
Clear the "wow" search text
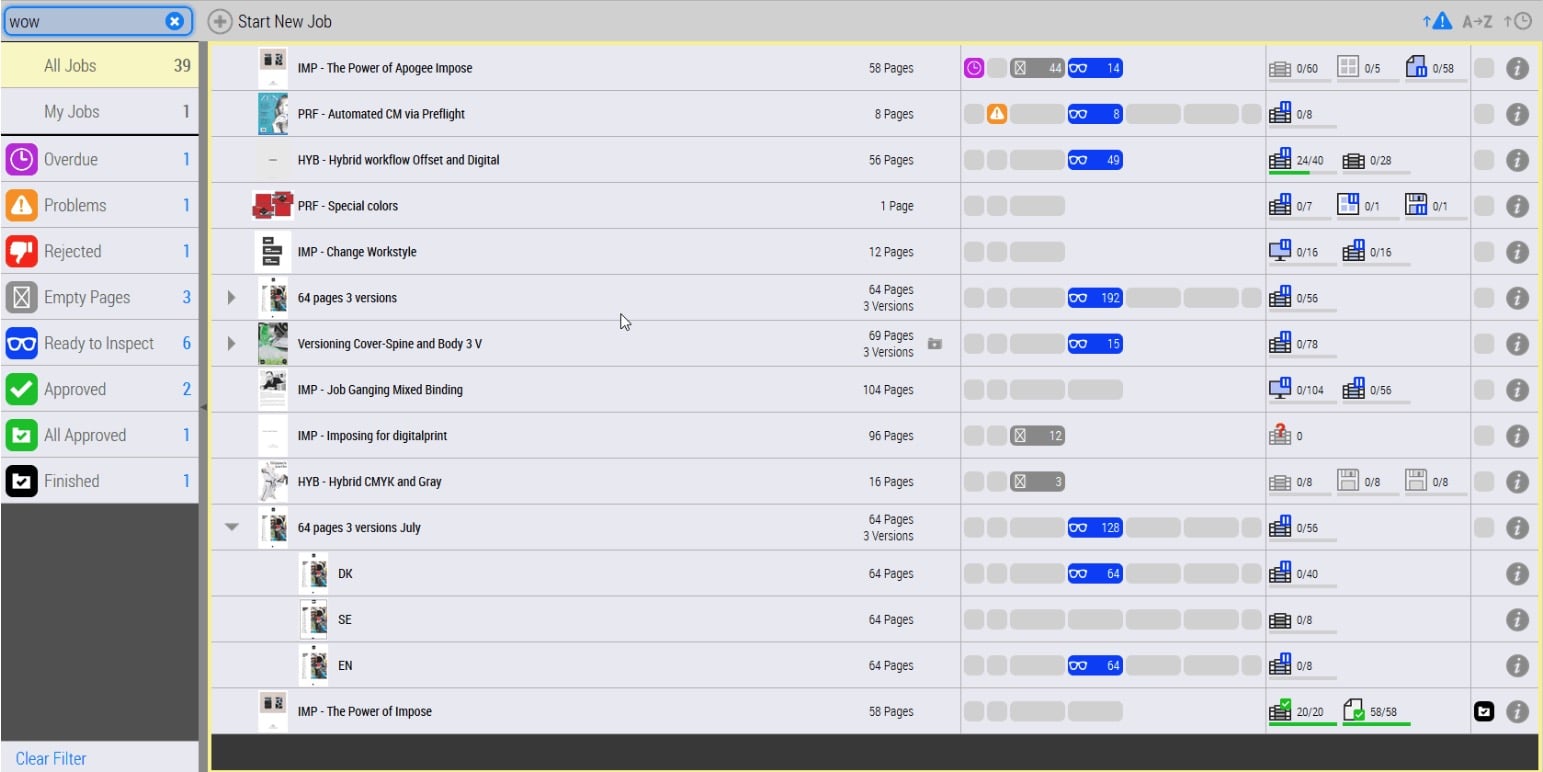pos(174,21)
